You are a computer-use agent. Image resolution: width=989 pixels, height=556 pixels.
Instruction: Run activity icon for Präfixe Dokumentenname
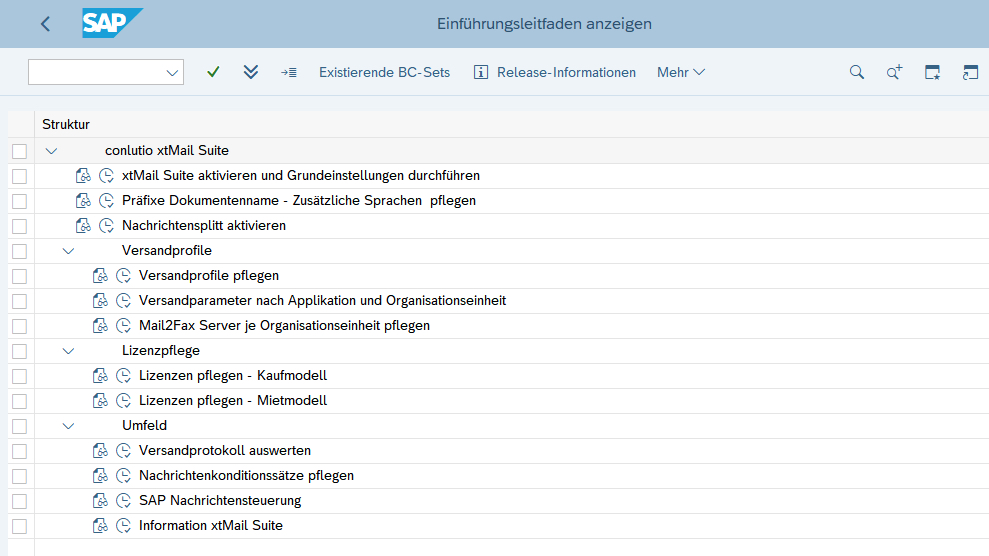coord(107,200)
